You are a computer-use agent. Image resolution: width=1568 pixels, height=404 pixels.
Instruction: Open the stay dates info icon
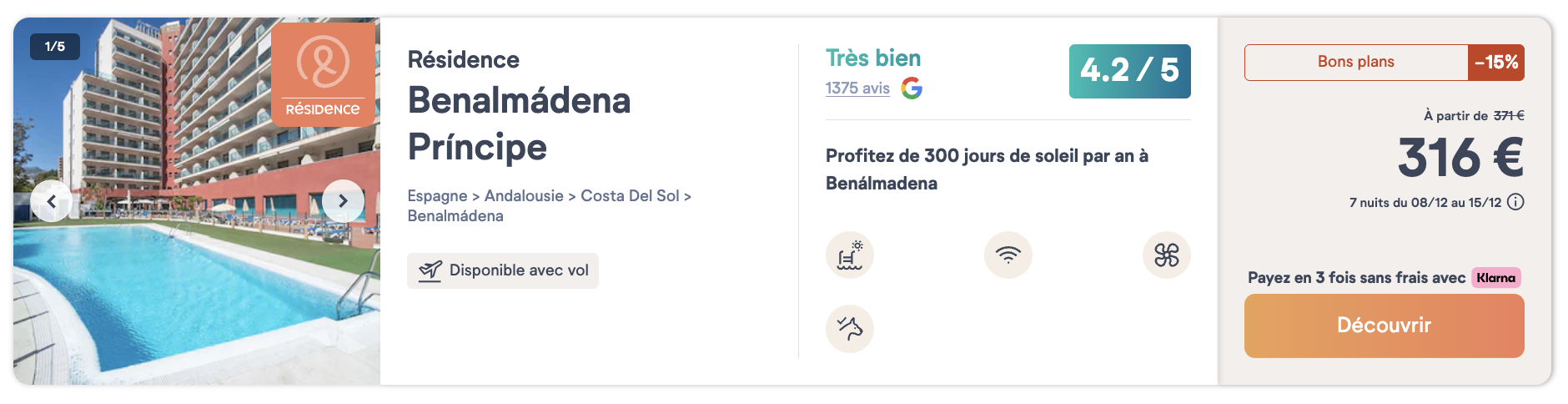1515,202
